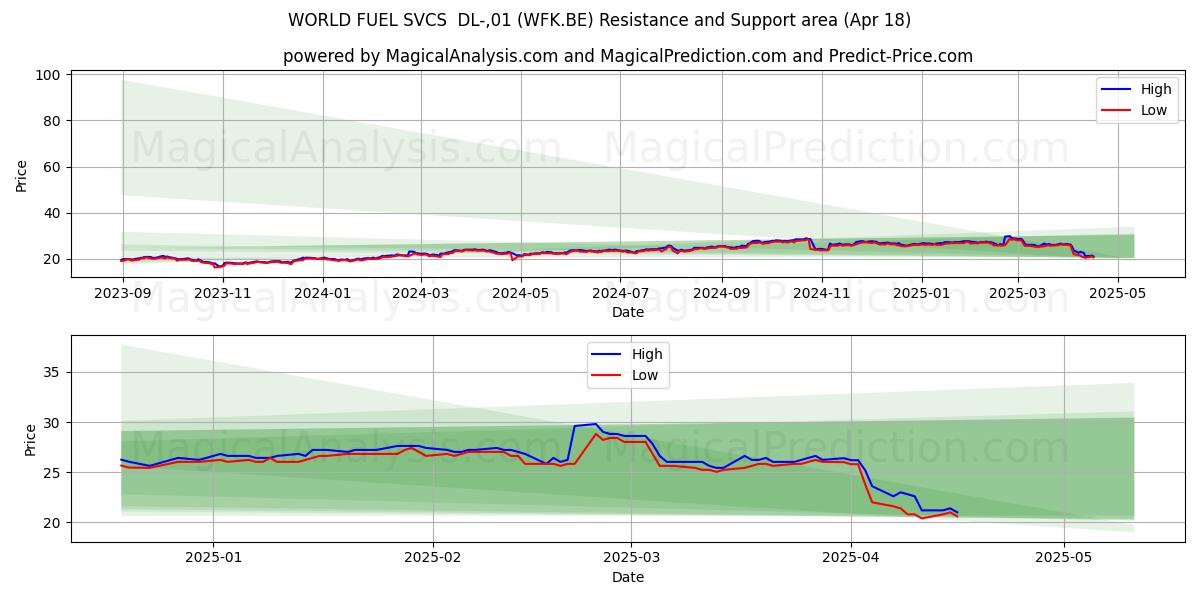Click the '2023-11' date tick label
This screenshot has height=600, width=1200.
pos(223,293)
